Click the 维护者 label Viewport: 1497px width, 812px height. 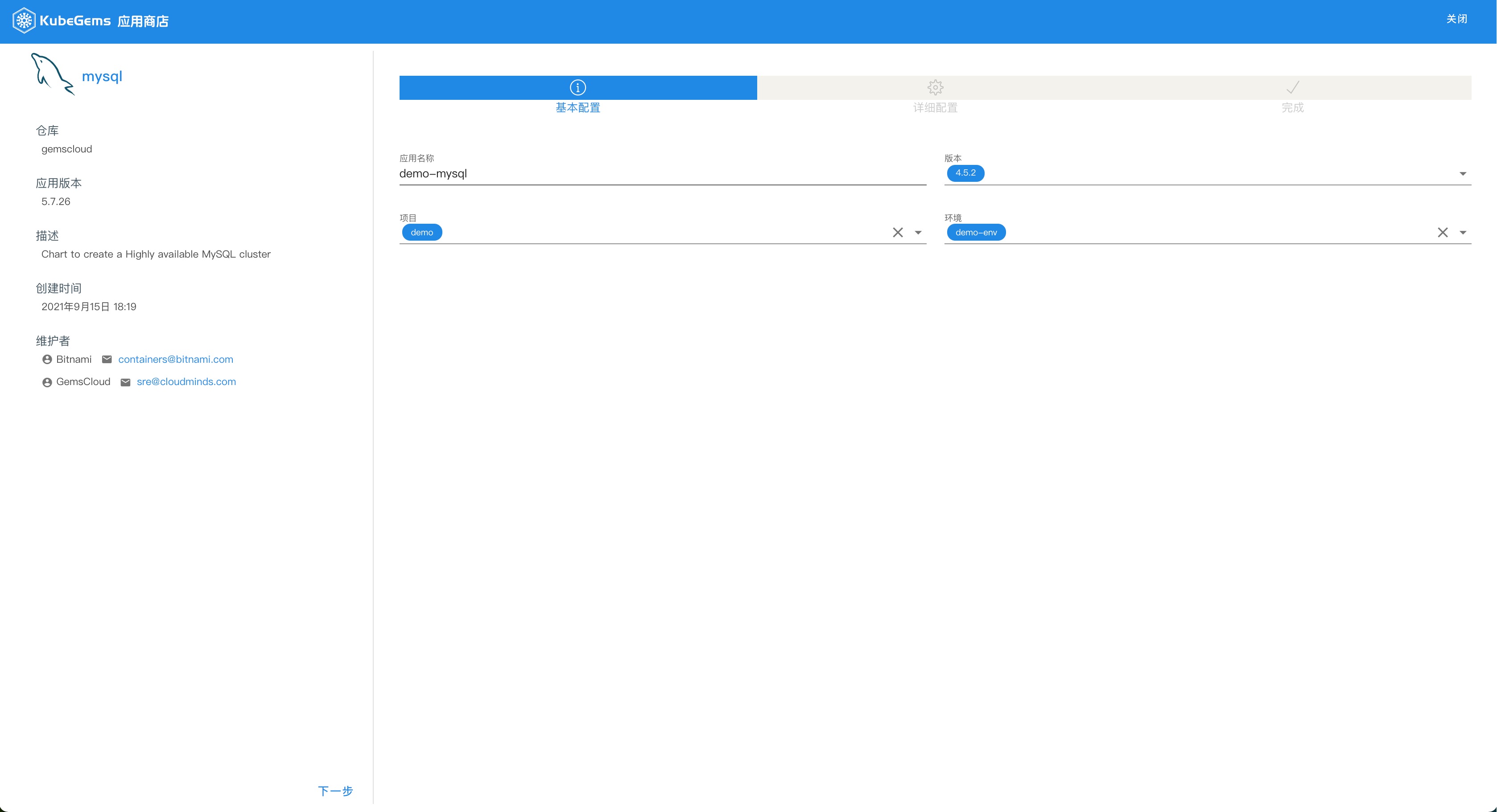click(x=53, y=341)
